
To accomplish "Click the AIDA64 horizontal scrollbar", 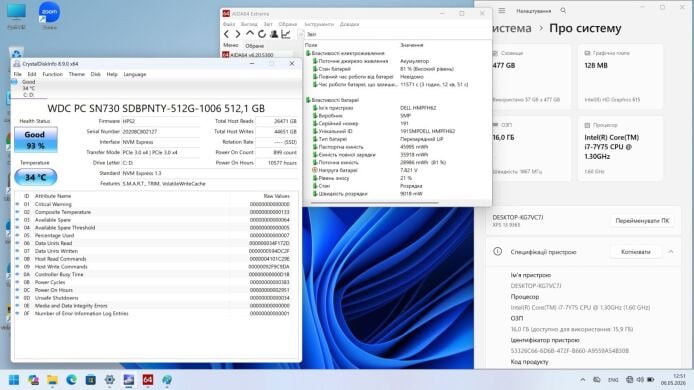I will [375, 203].
